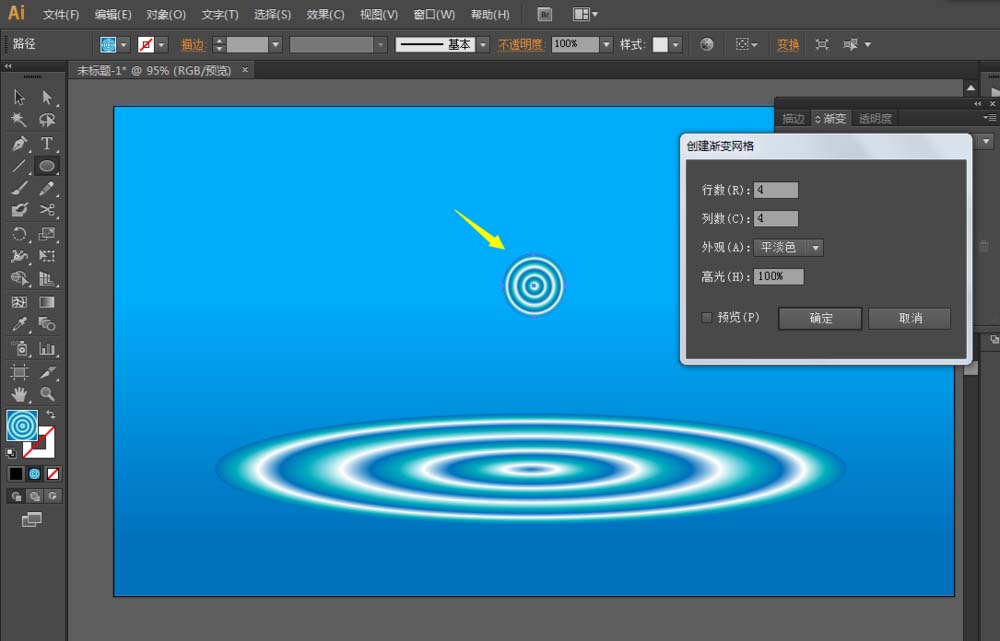This screenshot has height=641, width=1000.
Task: Set paint mode to Gradient
Action: click(34, 474)
